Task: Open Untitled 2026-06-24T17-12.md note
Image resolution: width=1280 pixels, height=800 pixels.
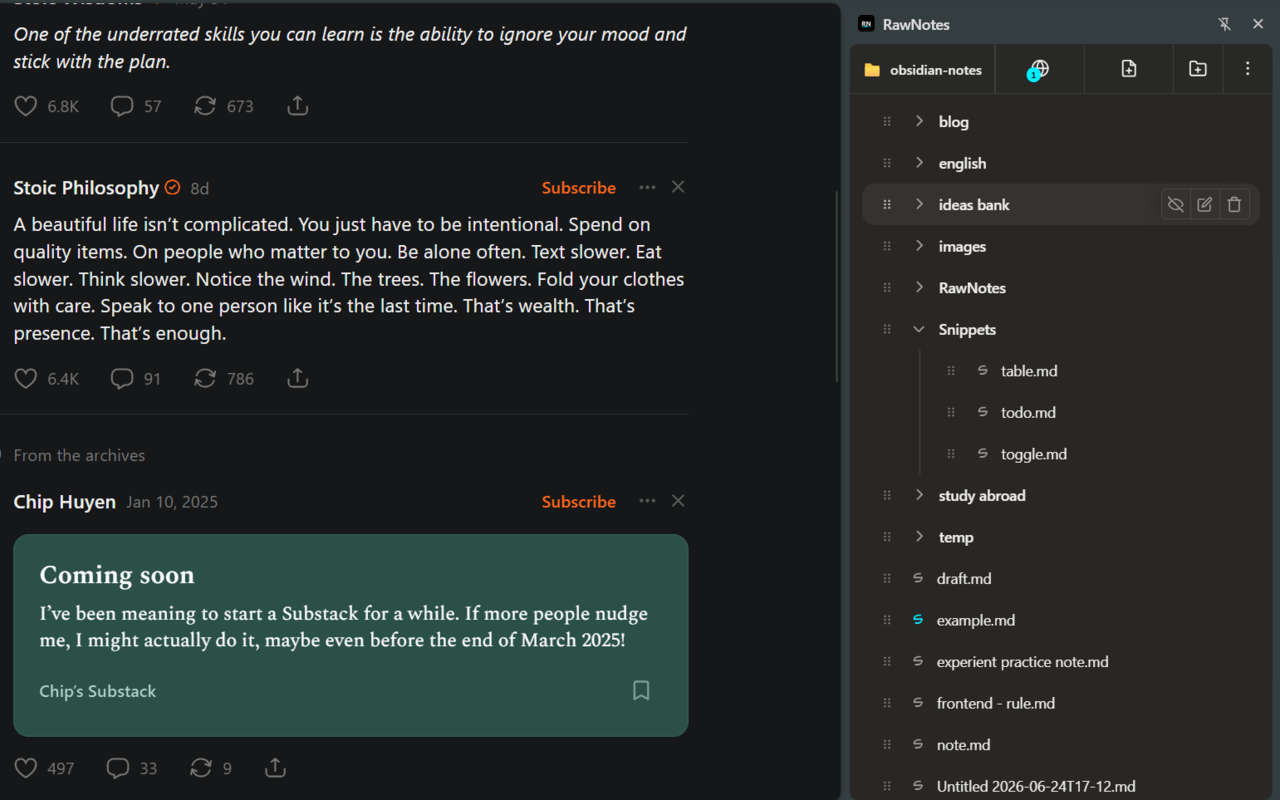Action: [1036, 786]
